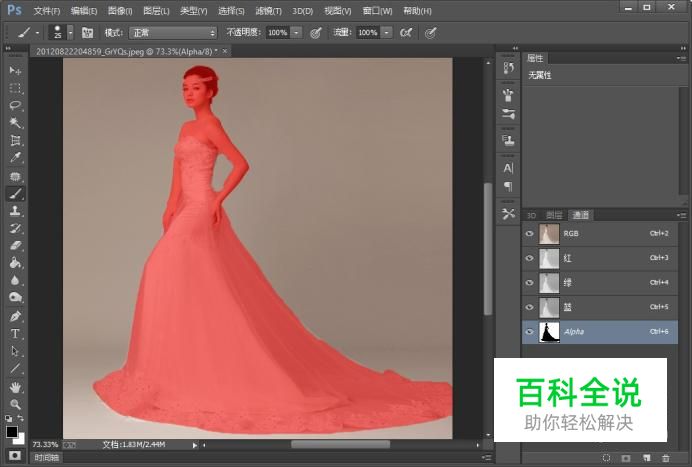Select the Crop tool
Viewport: 692px width, 467px height.
15,140
